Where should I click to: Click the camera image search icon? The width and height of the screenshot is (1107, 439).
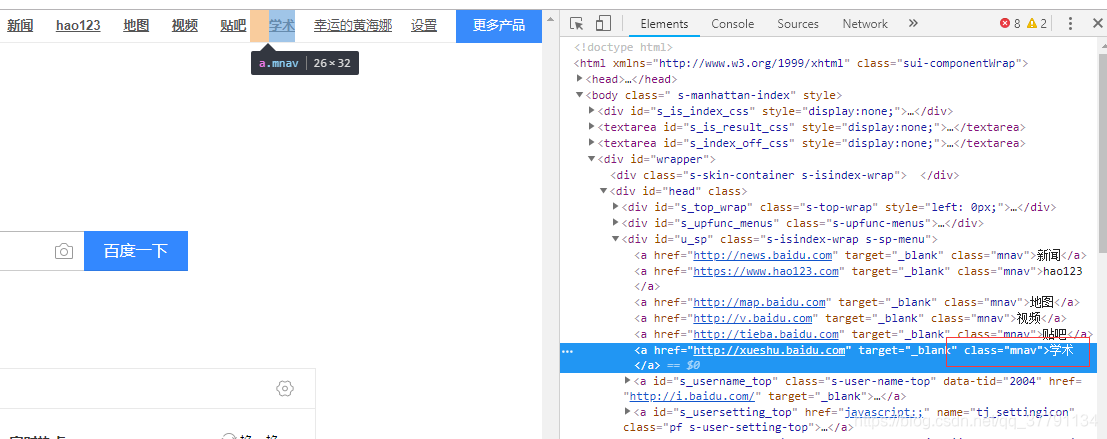coord(64,251)
